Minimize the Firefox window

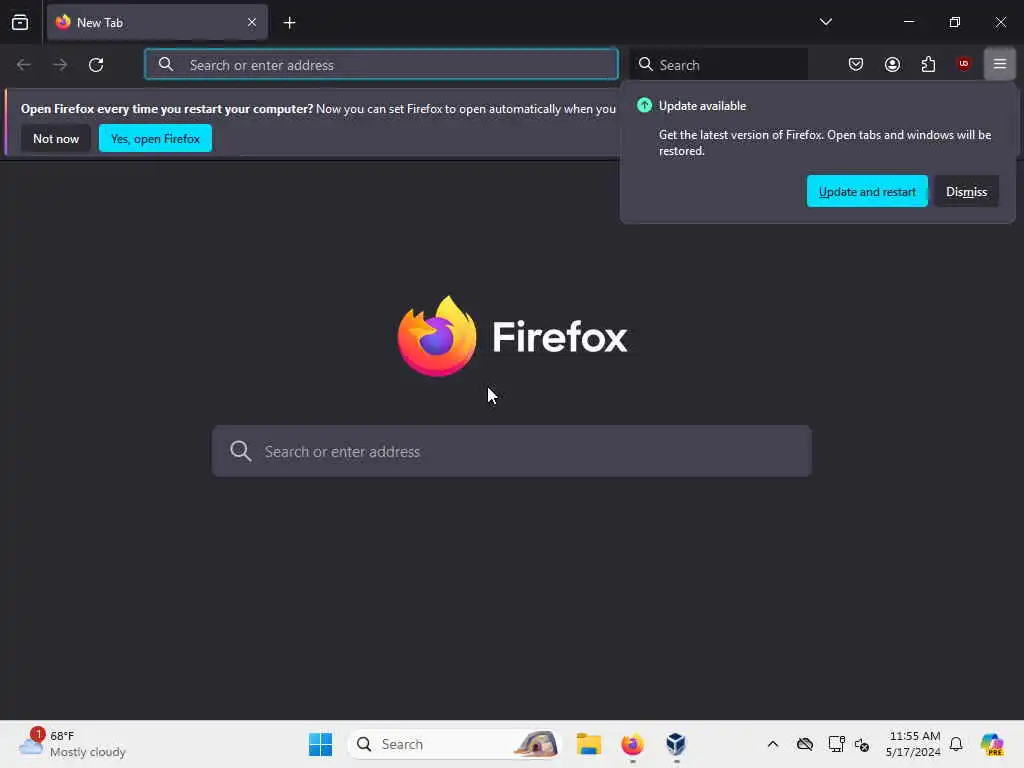tap(908, 22)
